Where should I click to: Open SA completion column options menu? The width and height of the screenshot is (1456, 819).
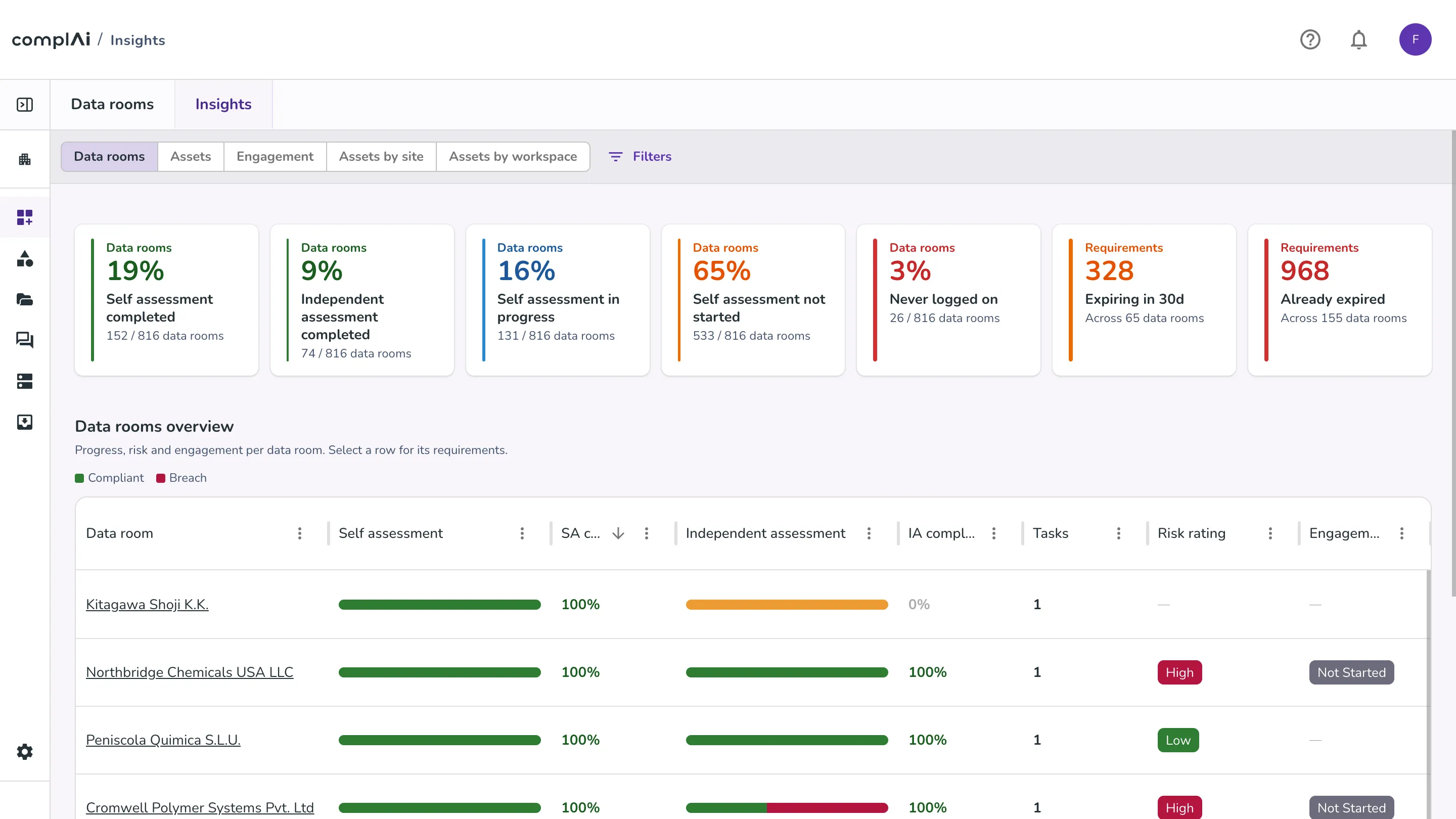click(x=647, y=533)
